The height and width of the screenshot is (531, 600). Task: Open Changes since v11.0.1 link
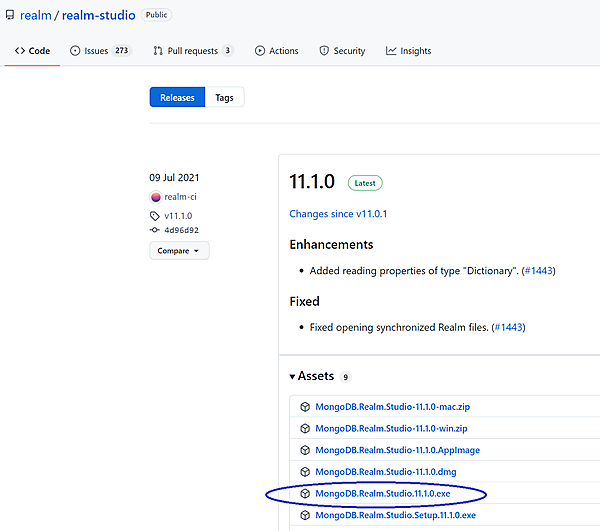(338, 214)
